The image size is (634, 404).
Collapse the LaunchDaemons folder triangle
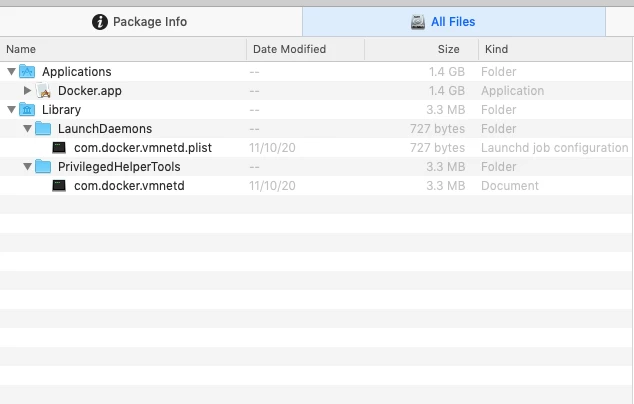(x=27, y=129)
